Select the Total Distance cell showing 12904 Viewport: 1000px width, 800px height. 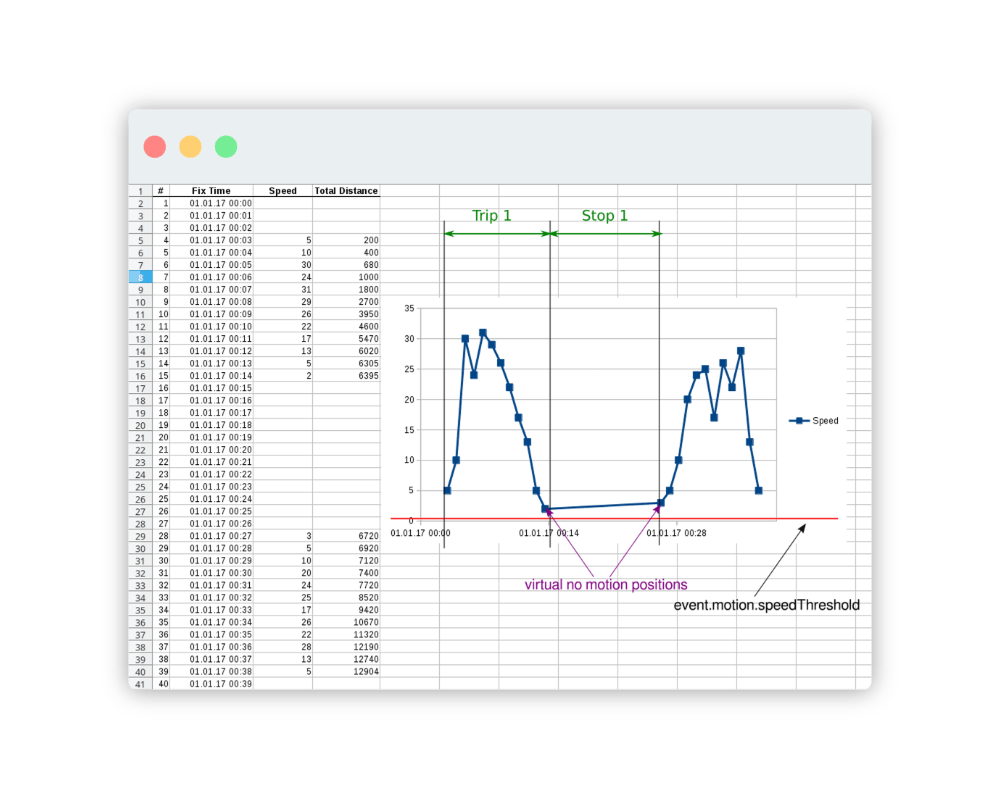[346, 671]
